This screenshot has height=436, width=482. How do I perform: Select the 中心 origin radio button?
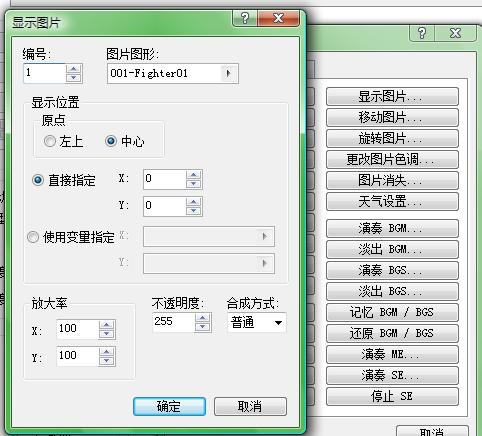(111, 141)
